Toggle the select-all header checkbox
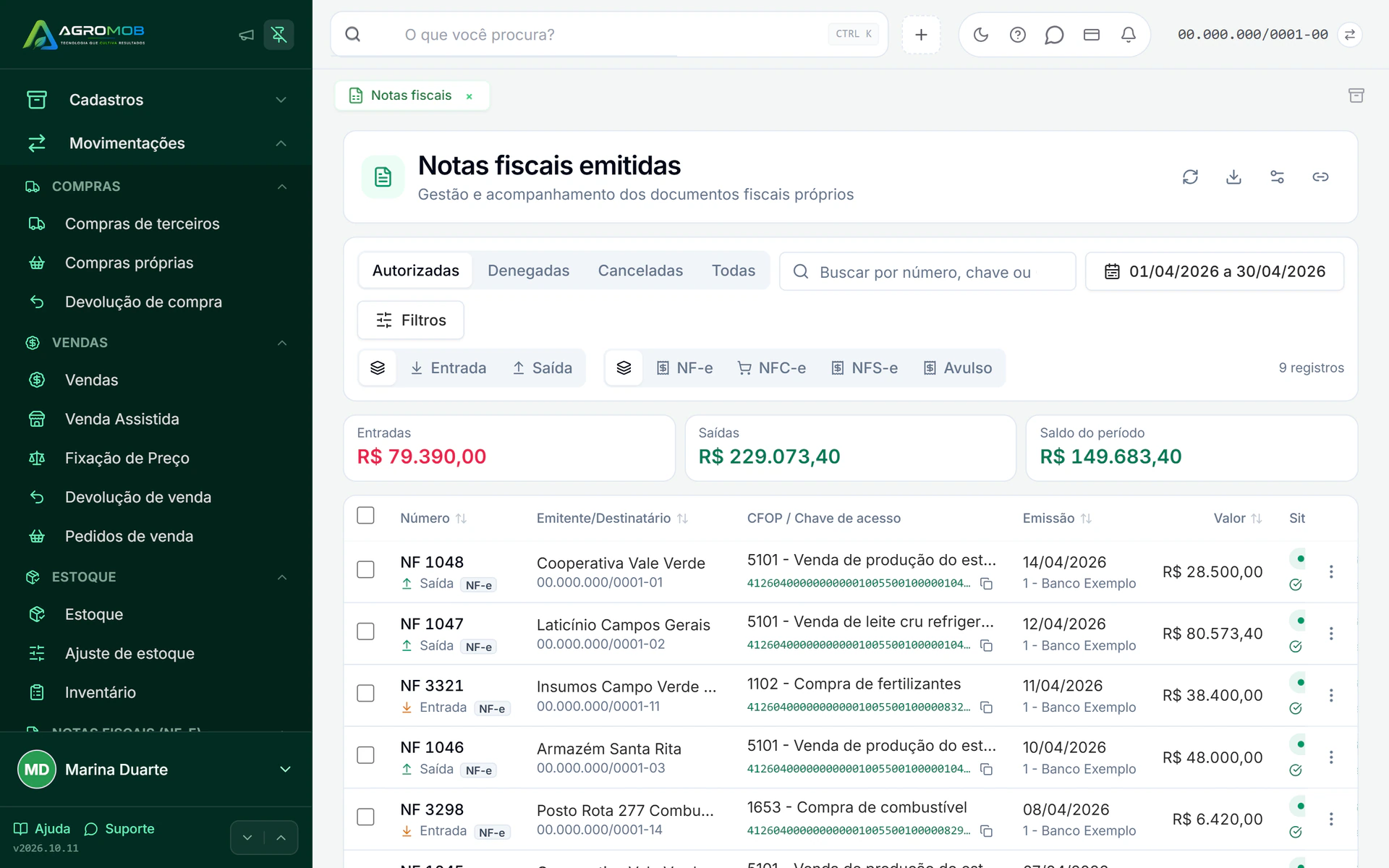The width and height of the screenshot is (1389, 868). point(366,516)
